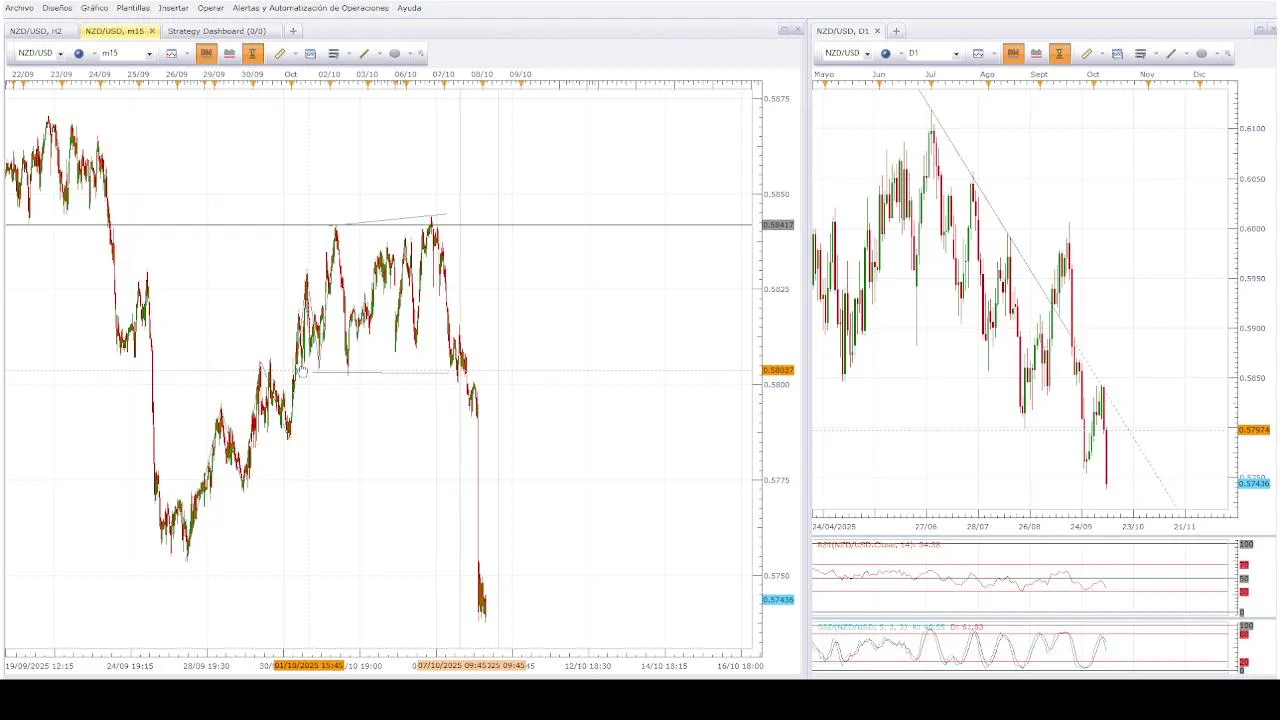Open the Insertar menu

[173, 8]
